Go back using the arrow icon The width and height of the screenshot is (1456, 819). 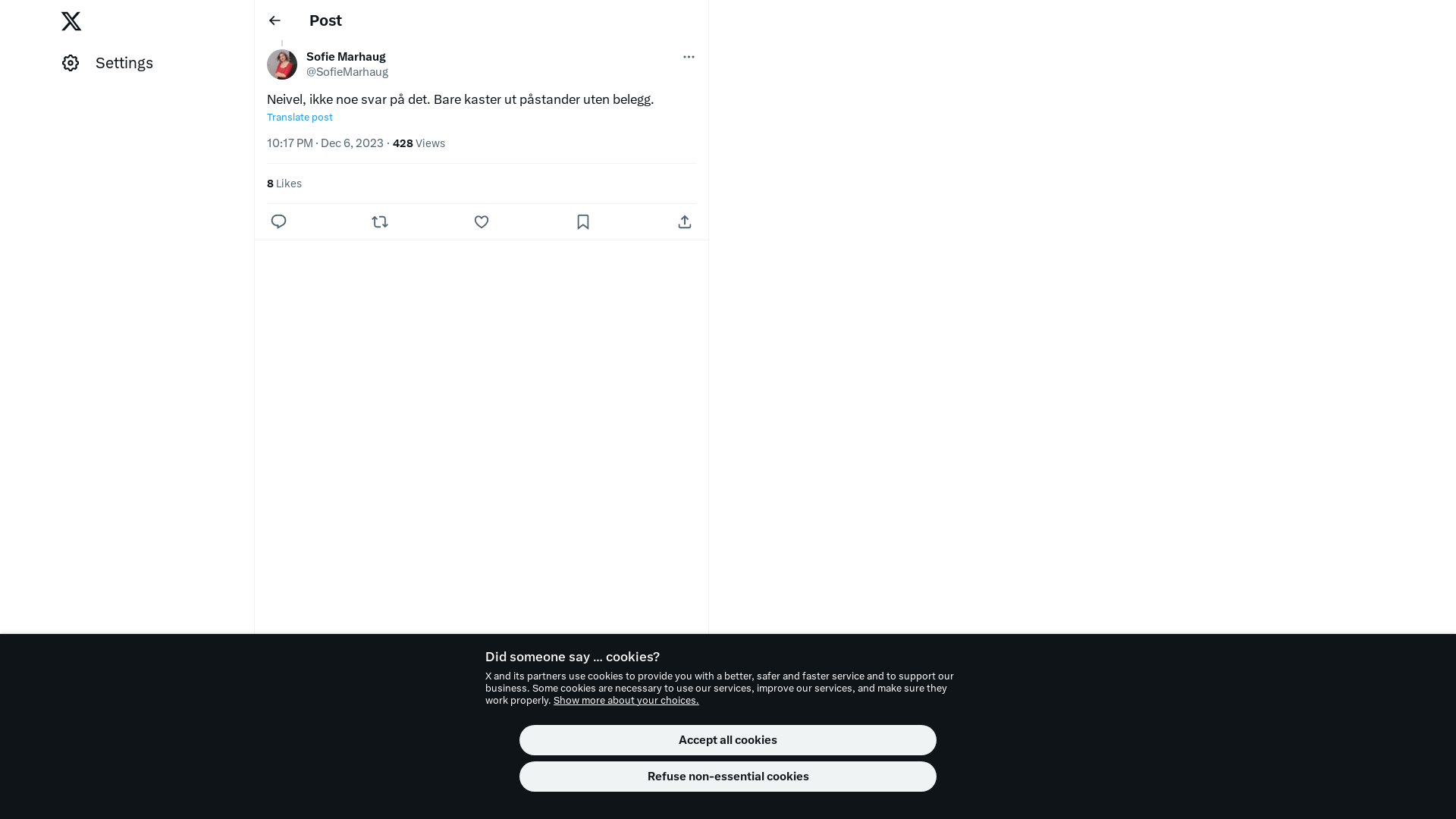click(x=275, y=20)
